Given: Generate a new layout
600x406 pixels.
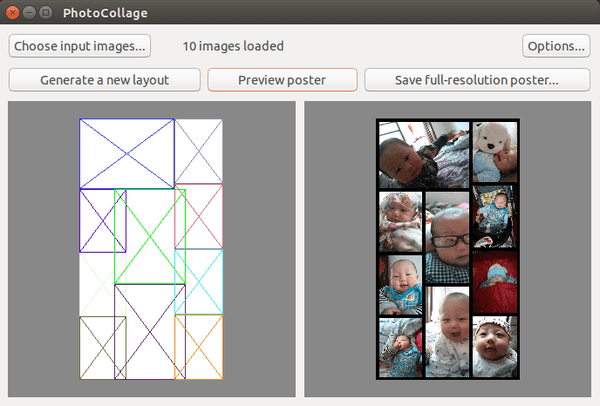Looking at the screenshot, I should point(104,80).
